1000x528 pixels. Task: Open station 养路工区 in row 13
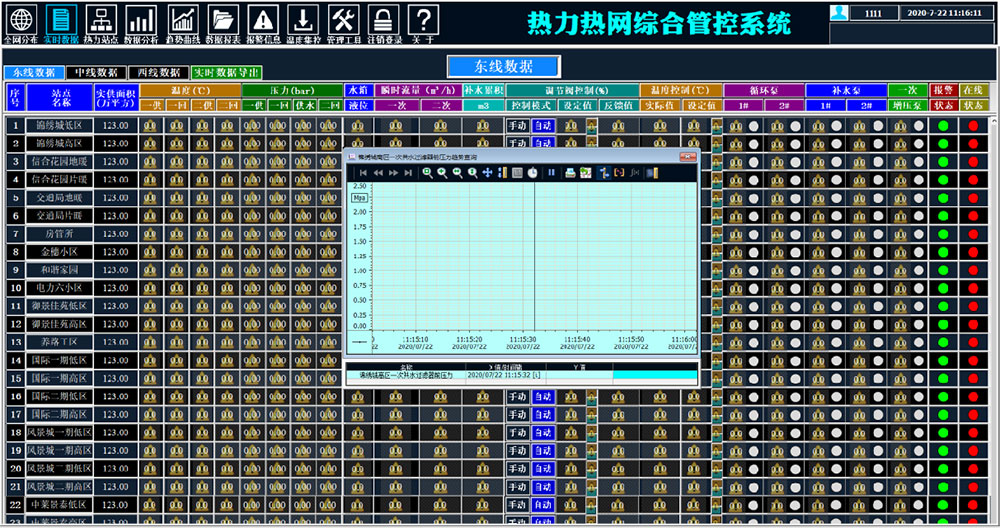point(59,342)
